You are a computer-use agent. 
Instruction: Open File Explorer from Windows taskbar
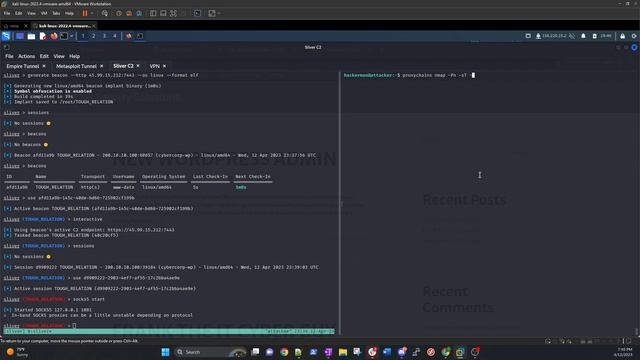(x=343, y=352)
